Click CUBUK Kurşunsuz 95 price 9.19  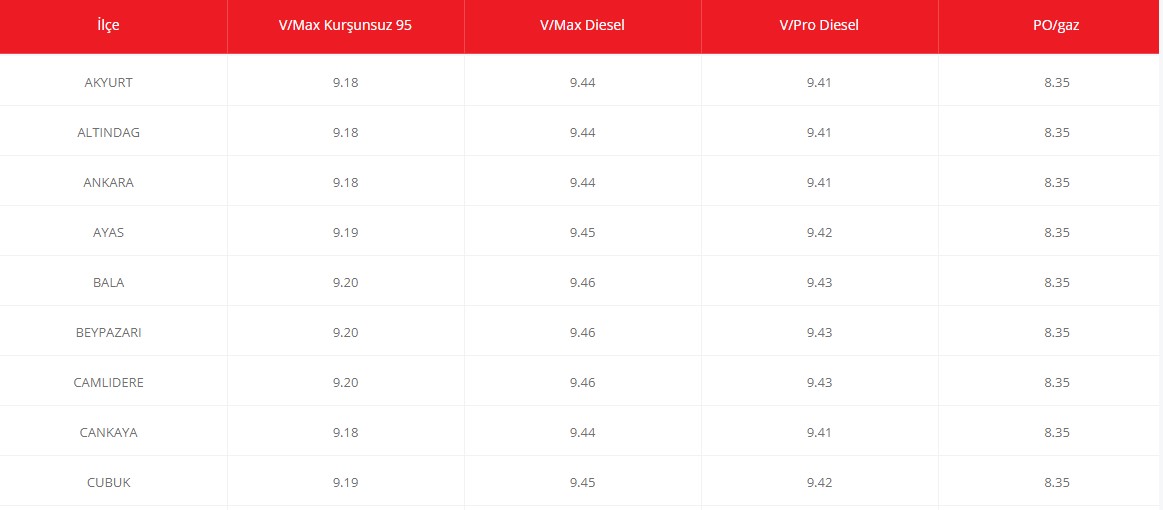(346, 483)
